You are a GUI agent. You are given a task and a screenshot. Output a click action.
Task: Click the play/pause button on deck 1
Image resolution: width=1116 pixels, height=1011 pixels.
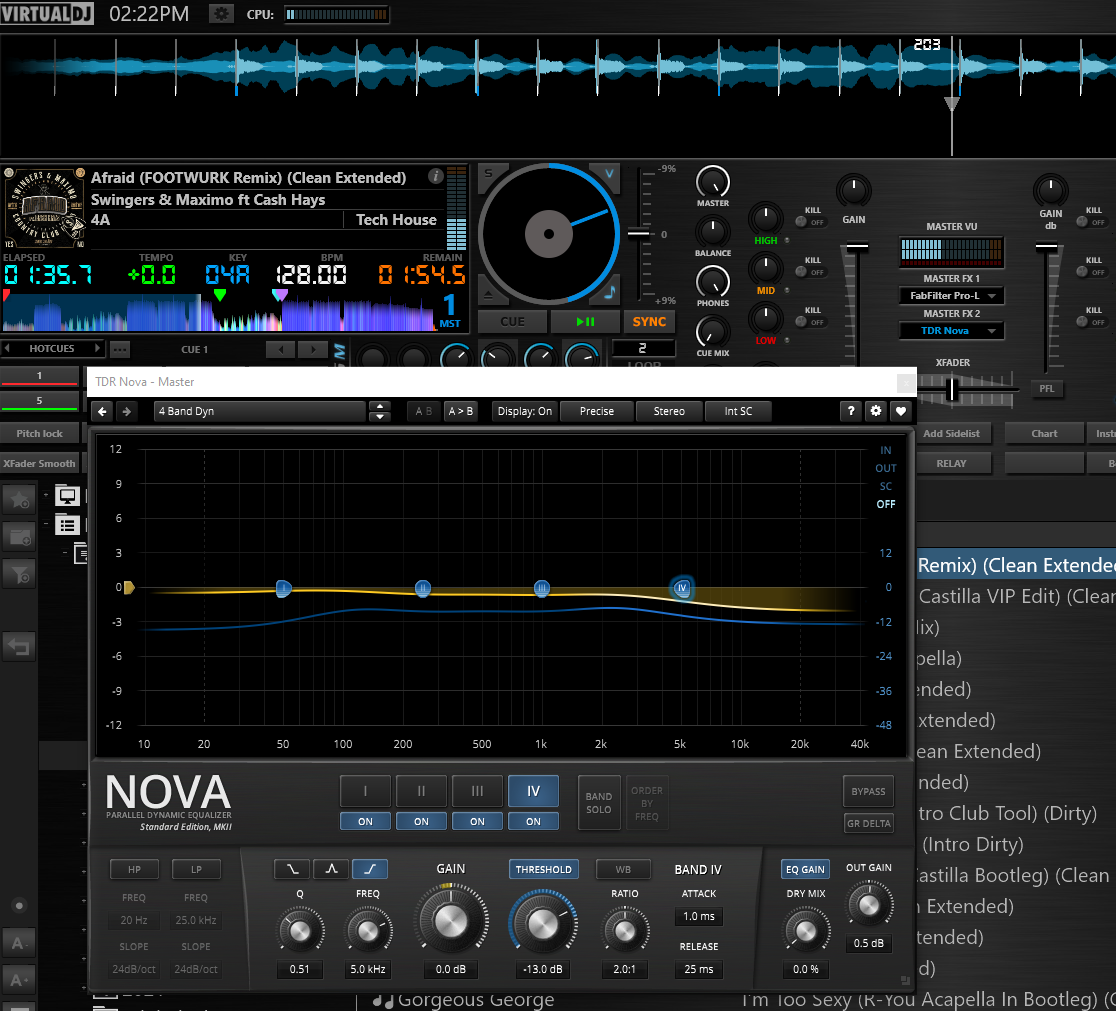(585, 322)
